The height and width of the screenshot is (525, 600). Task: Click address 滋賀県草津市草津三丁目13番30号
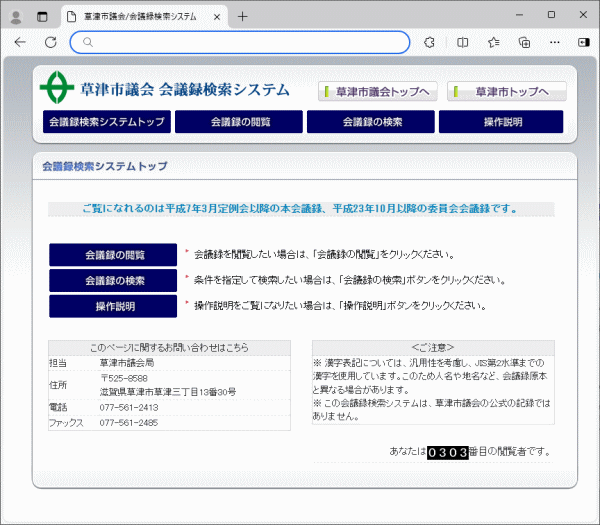click(x=168, y=392)
